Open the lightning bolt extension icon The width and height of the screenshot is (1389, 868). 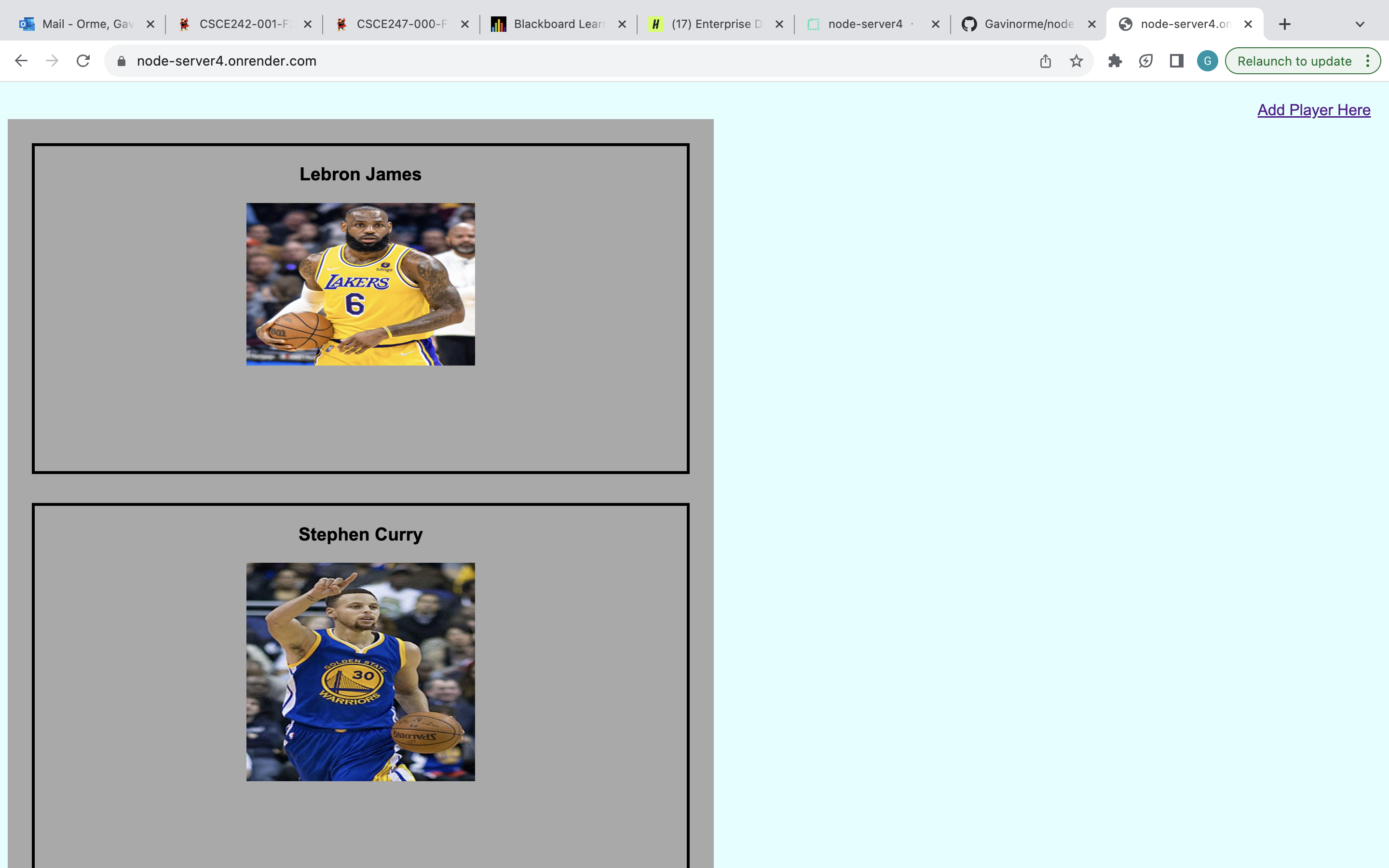[x=1145, y=61]
